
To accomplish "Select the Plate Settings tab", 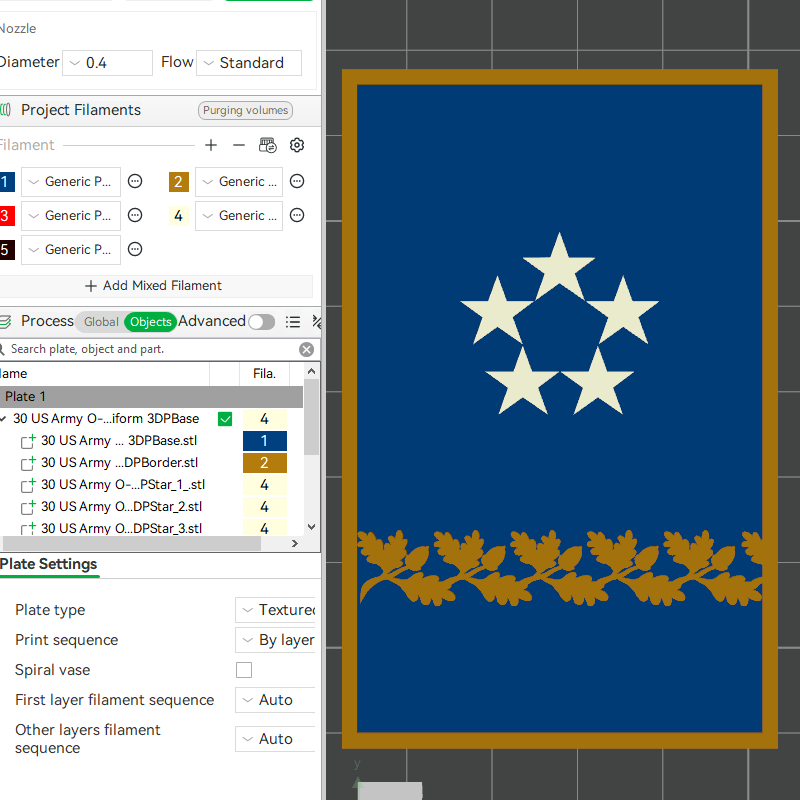I will click(48, 564).
